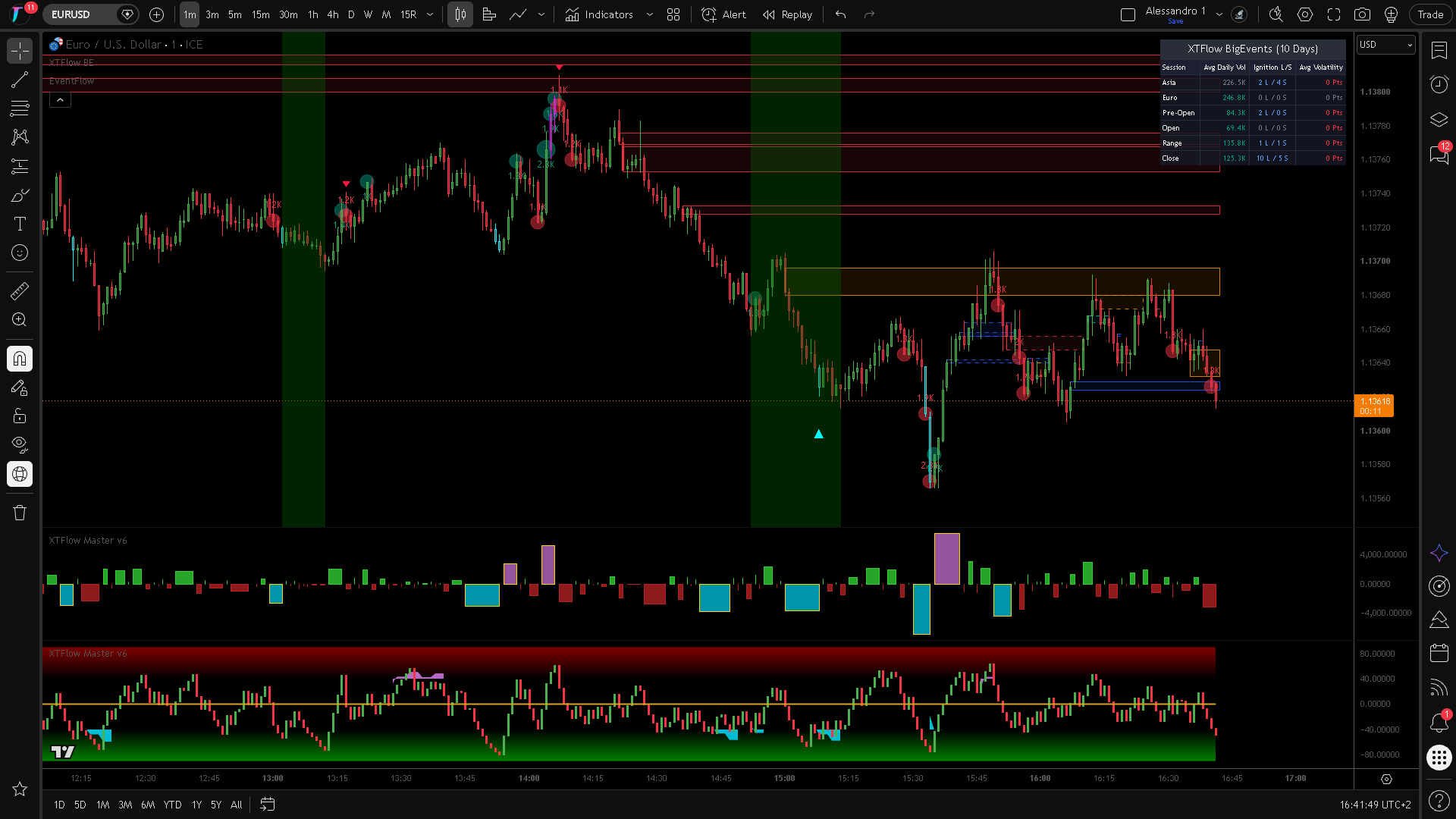Open the Alessandro 1 layout dropdown arrow

(1219, 14)
